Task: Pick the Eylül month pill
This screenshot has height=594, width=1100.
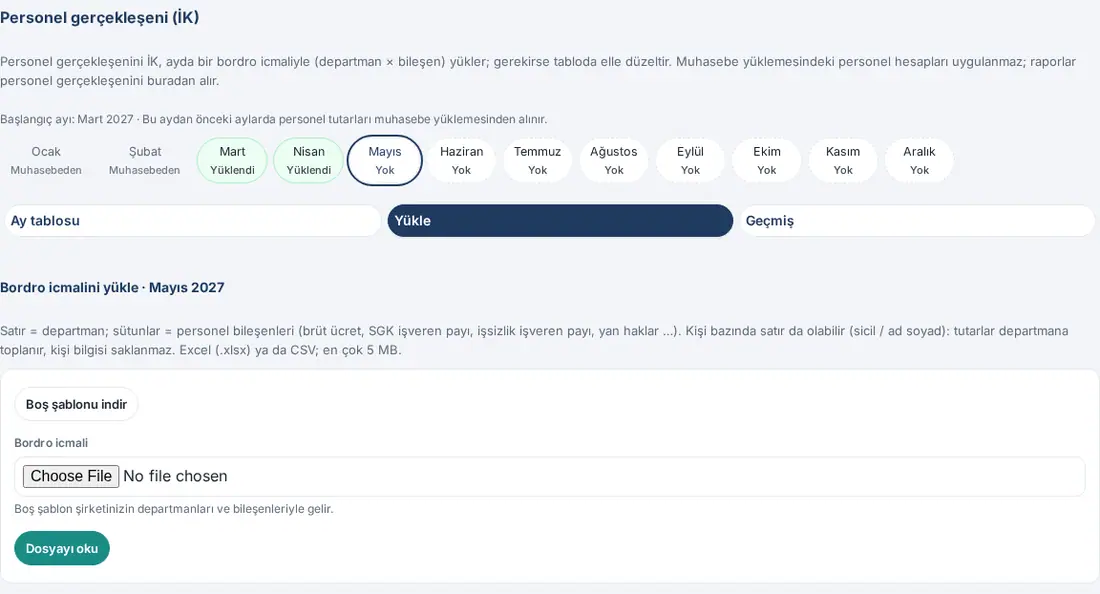Action: 690,161
